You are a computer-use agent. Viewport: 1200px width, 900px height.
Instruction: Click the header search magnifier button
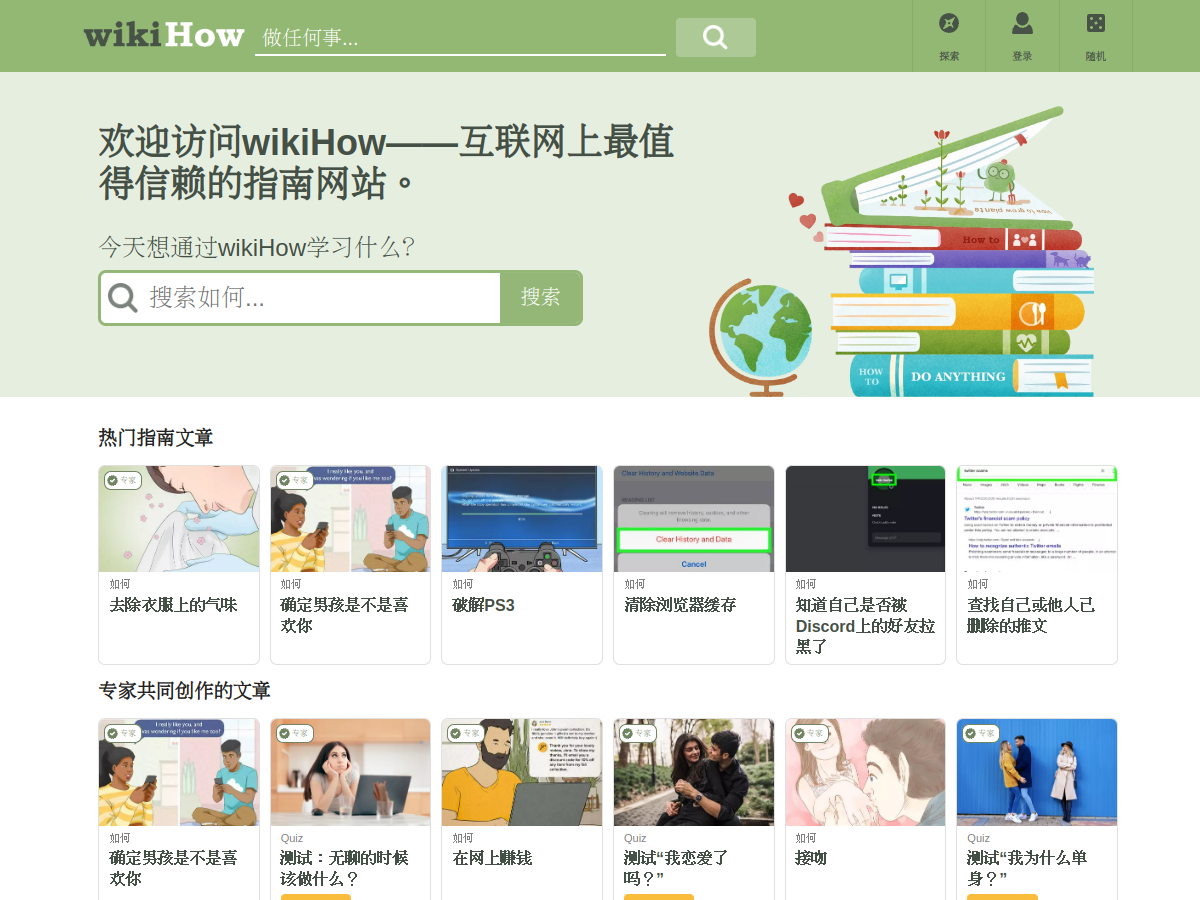pos(715,37)
